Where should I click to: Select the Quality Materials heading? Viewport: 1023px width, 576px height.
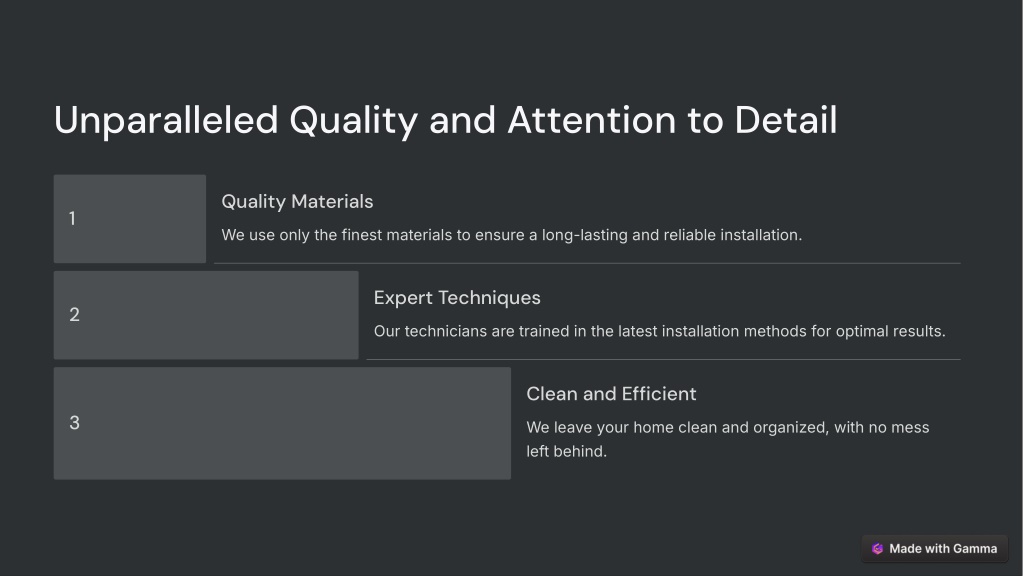click(x=298, y=202)
